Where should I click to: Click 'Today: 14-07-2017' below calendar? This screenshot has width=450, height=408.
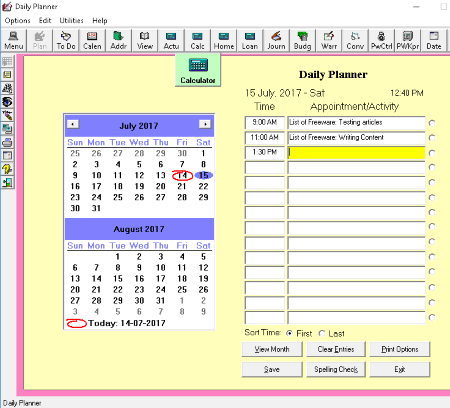coord(127,323)
